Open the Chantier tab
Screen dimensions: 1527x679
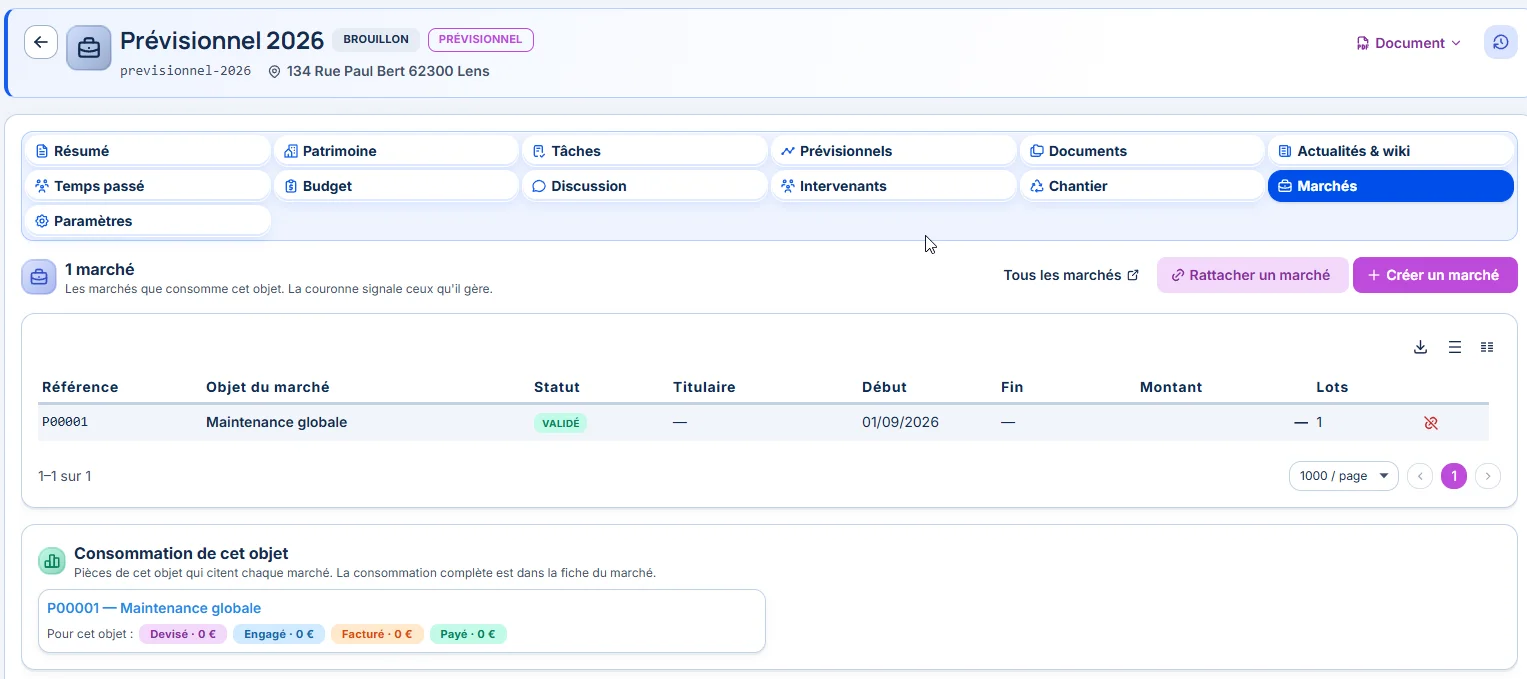tap(1142, 186)
